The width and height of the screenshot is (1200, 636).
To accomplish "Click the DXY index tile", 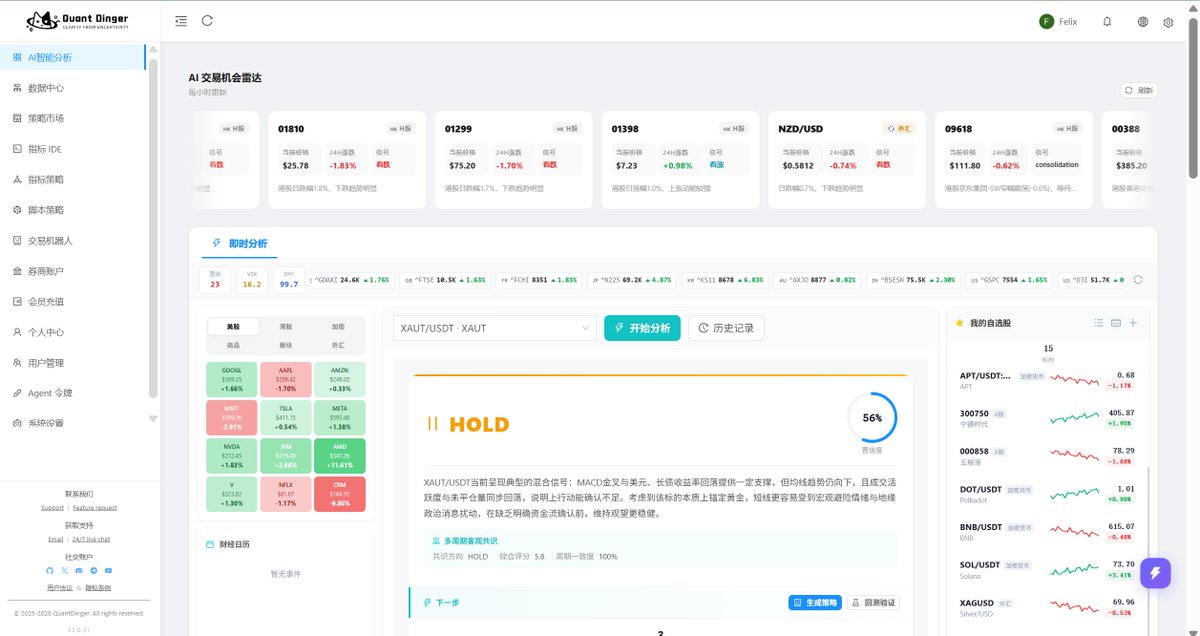I will click(289, 280).
